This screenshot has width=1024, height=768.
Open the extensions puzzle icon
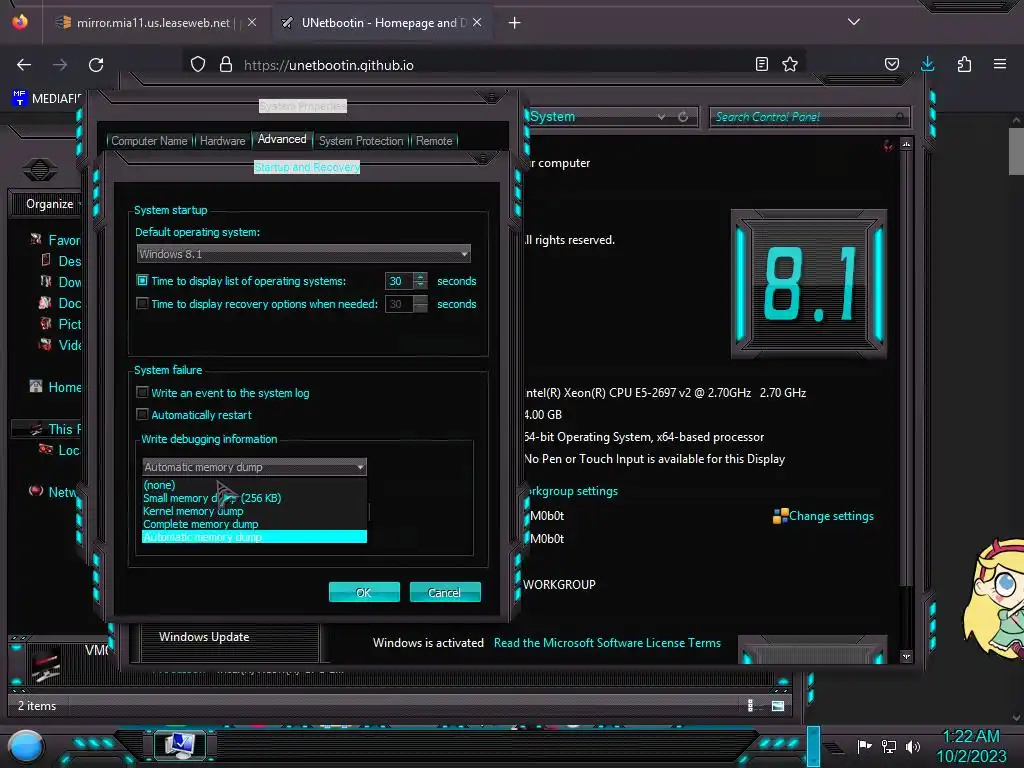pos(964,64)
